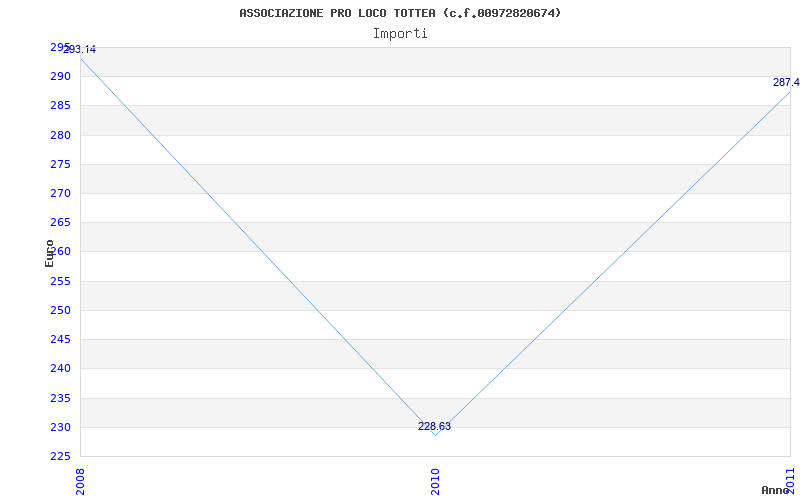Screen dimensions: 800x500
Task: Click the 285 y-axis tick label
Action: (x=60, y=106)
